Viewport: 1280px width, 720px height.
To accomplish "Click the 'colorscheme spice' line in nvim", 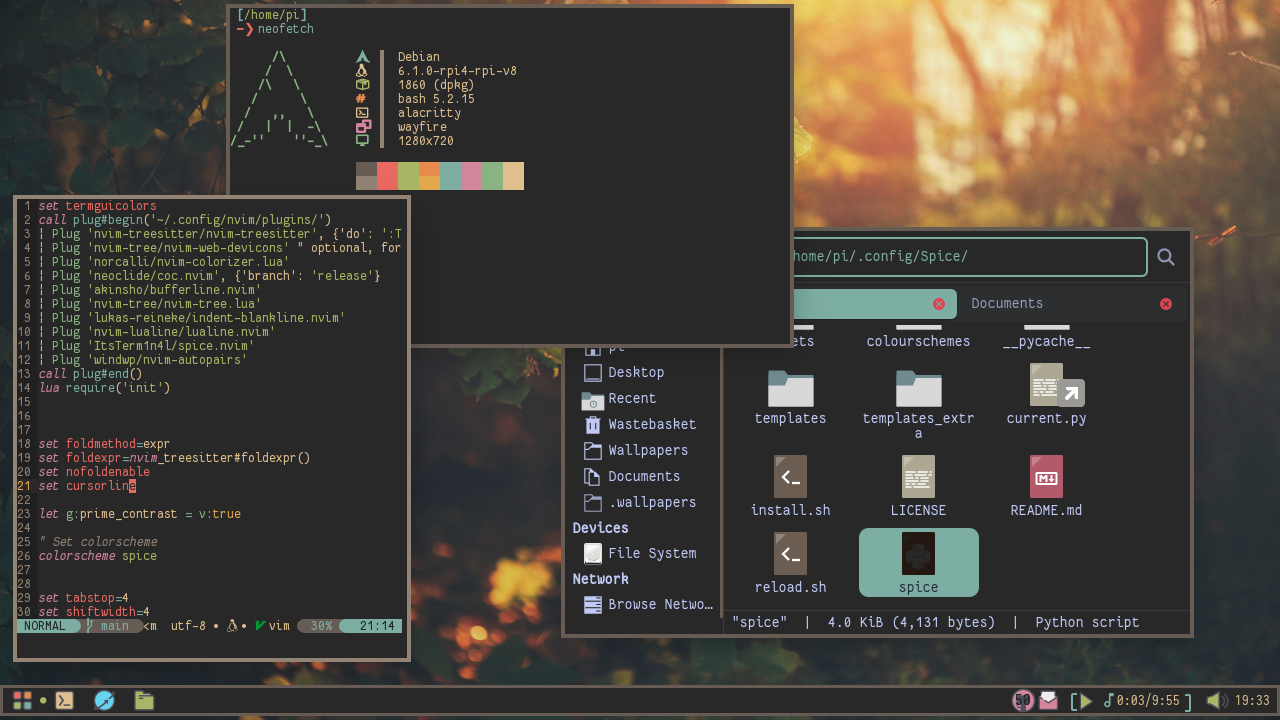I will click(98, 556).
